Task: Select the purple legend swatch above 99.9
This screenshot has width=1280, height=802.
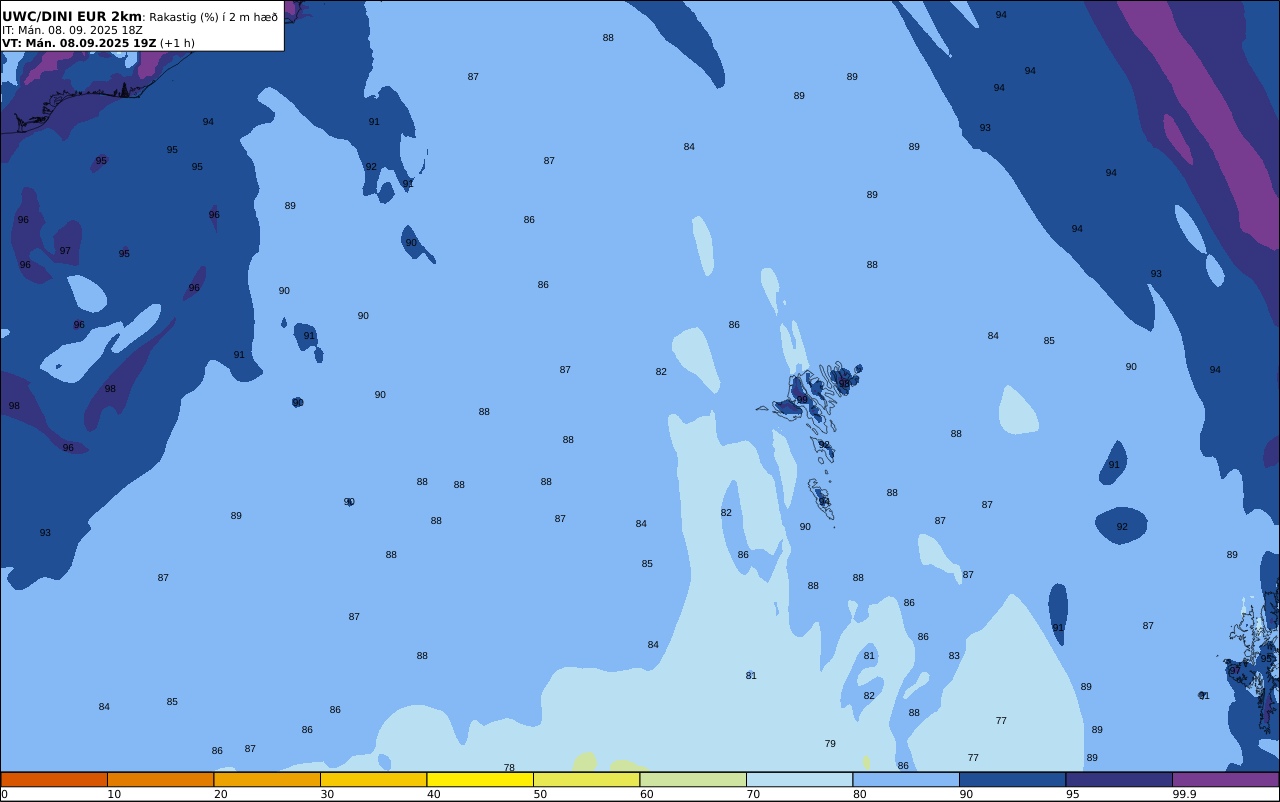Action: 1225,780
